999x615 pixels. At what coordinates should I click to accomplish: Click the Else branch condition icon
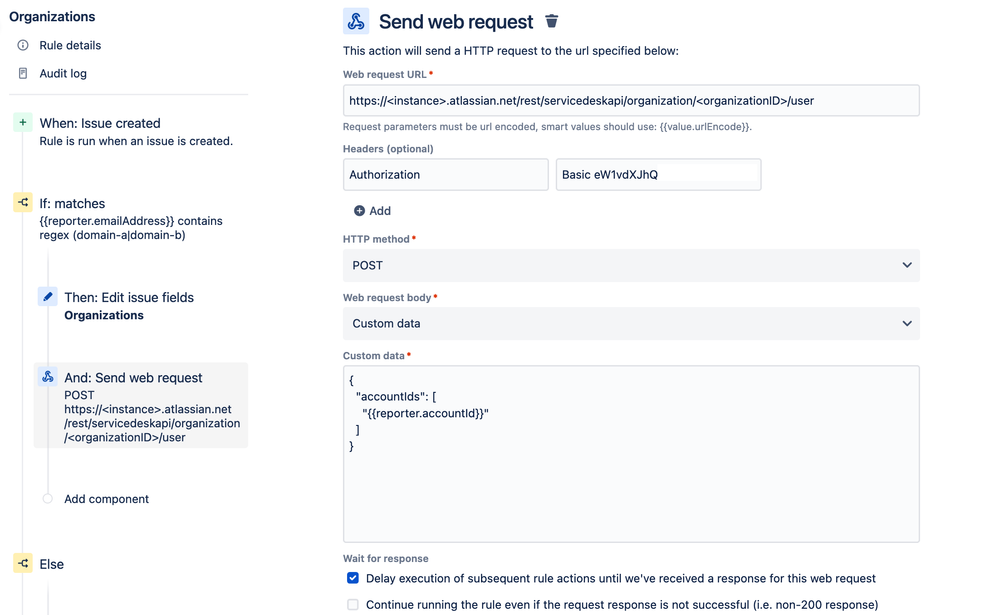23,563
